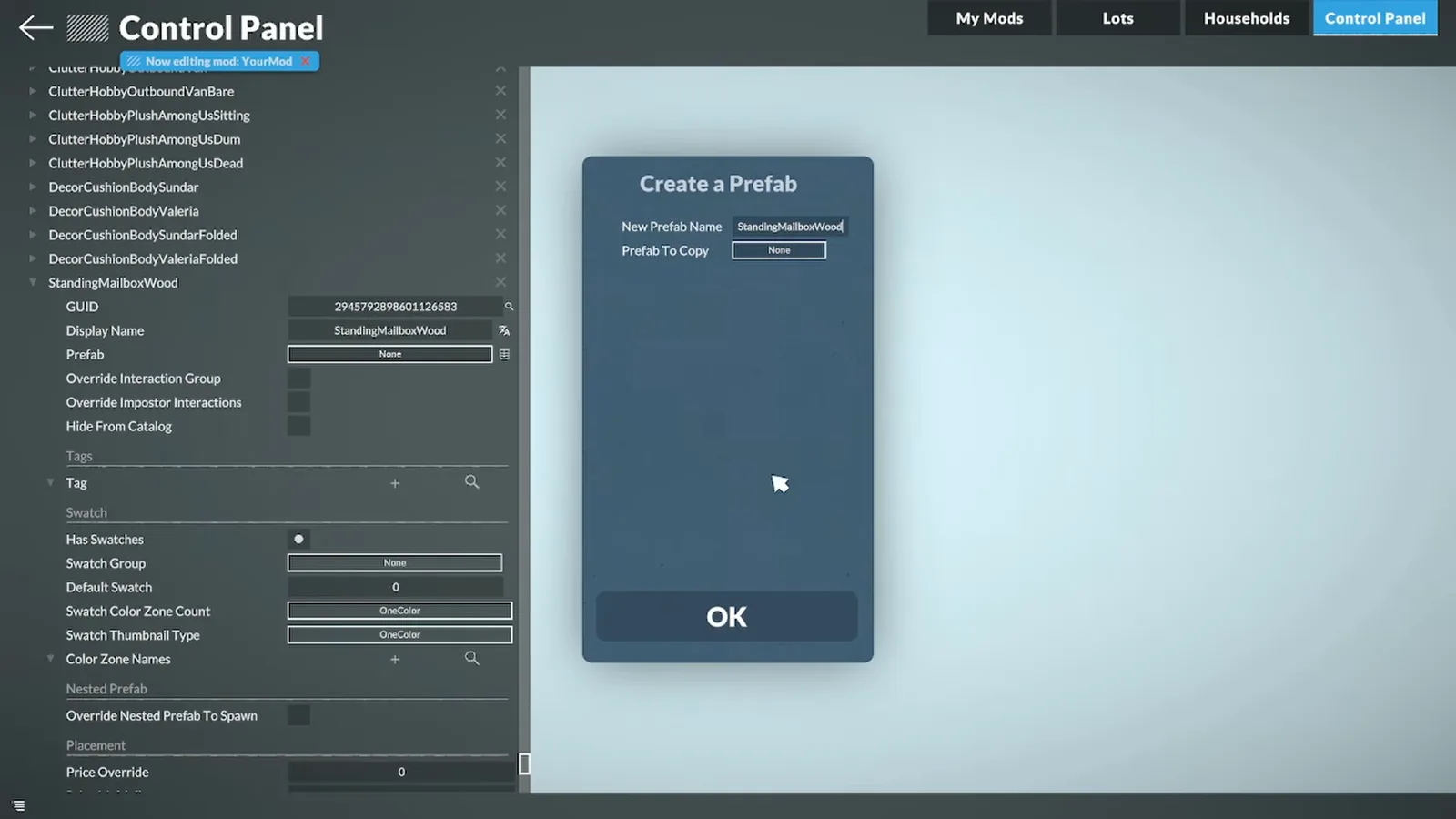Confirm Create a Prefab with OK
Screen dimensions: 1456x819
pos(726,617)
